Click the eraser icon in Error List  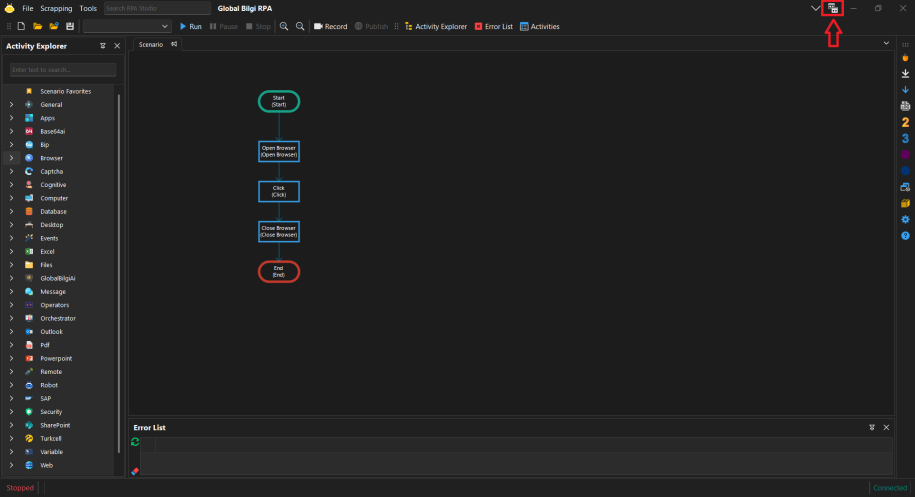(135, 470)
